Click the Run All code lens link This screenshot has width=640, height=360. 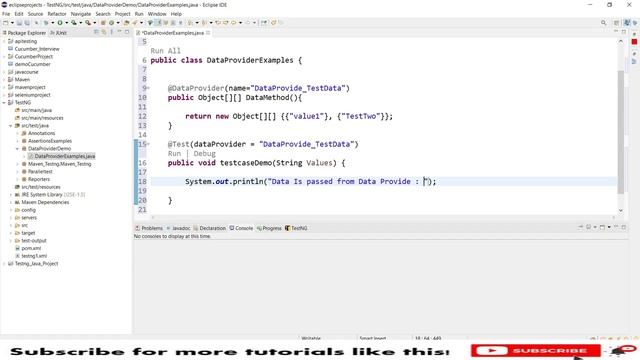(165, 51)
